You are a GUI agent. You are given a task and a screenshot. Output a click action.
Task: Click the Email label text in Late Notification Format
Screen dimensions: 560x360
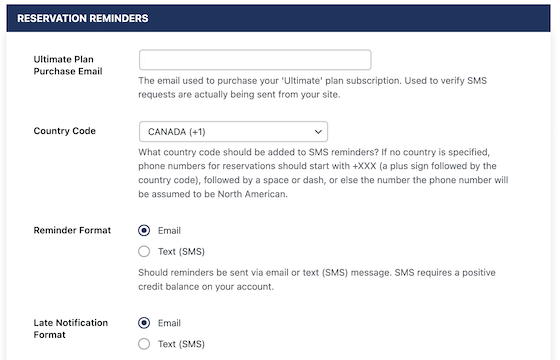169,323
